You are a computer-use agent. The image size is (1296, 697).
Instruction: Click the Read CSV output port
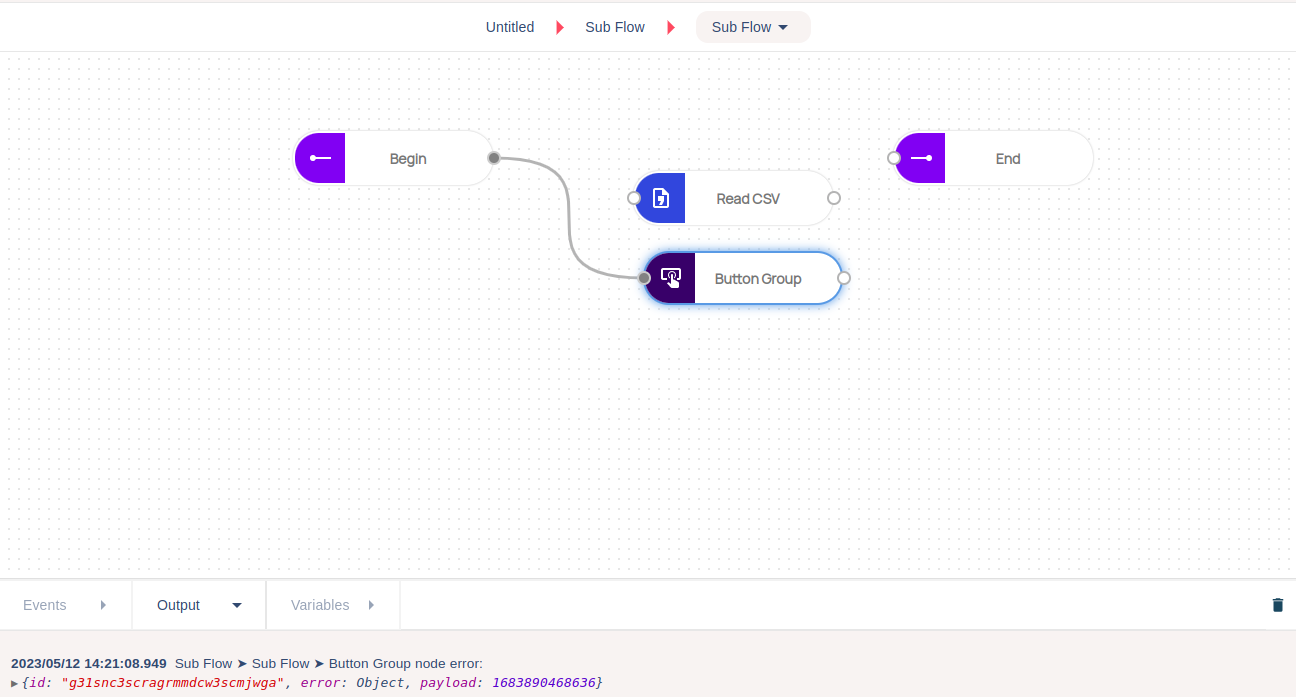(x=834, y=198)
